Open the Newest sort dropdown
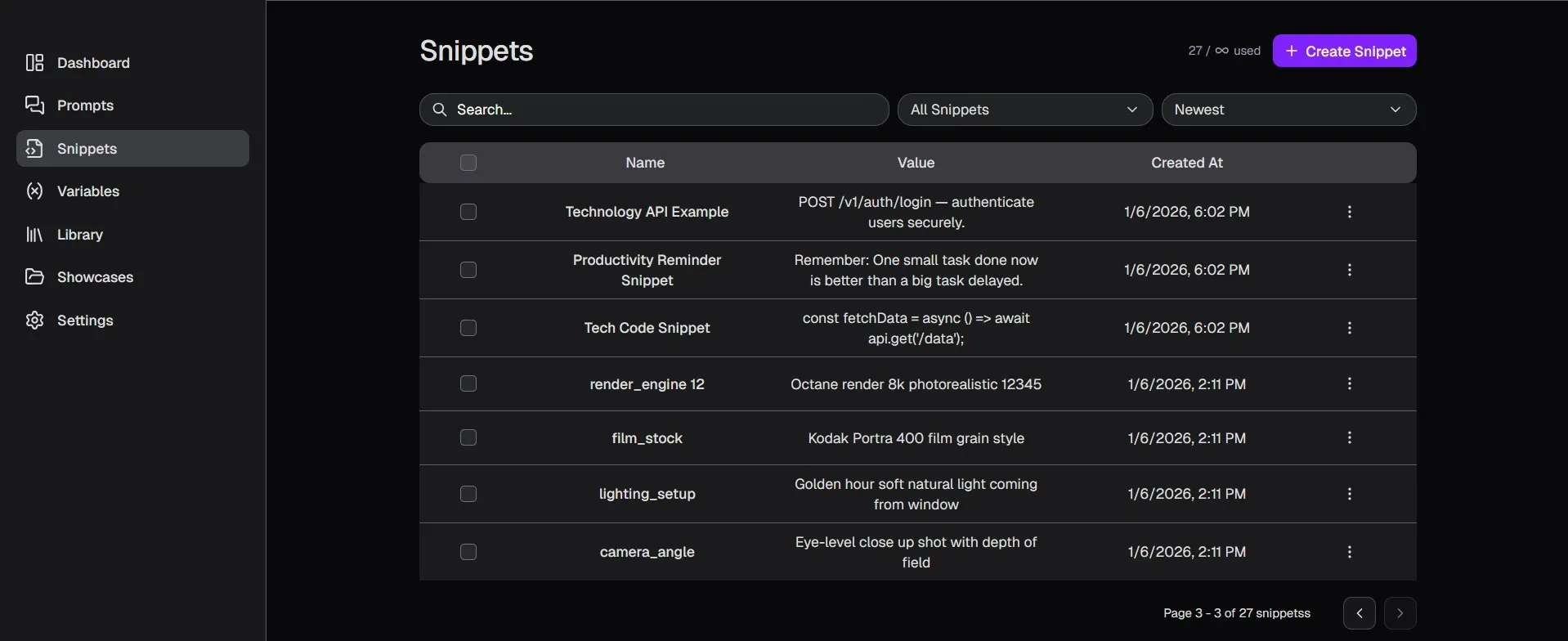1568x641 pixels. coord(1288,110)
